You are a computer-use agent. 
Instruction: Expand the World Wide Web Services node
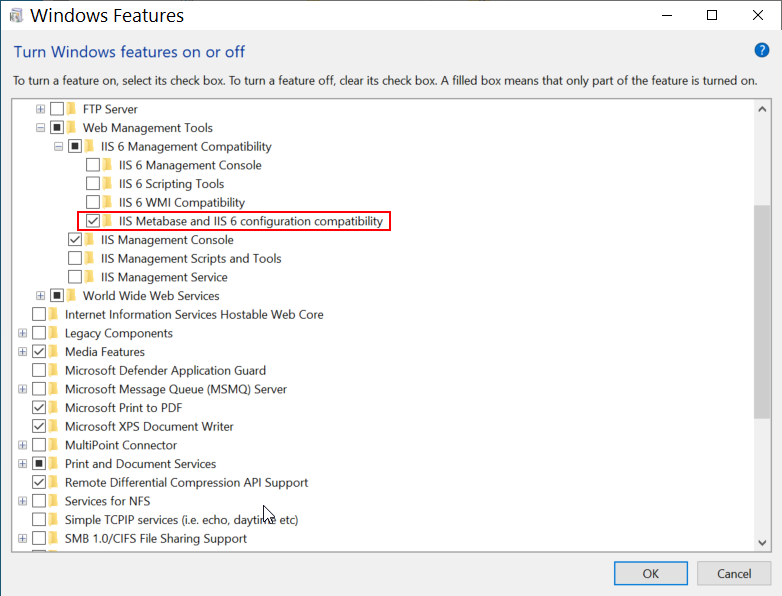click(x=40, y=296)
